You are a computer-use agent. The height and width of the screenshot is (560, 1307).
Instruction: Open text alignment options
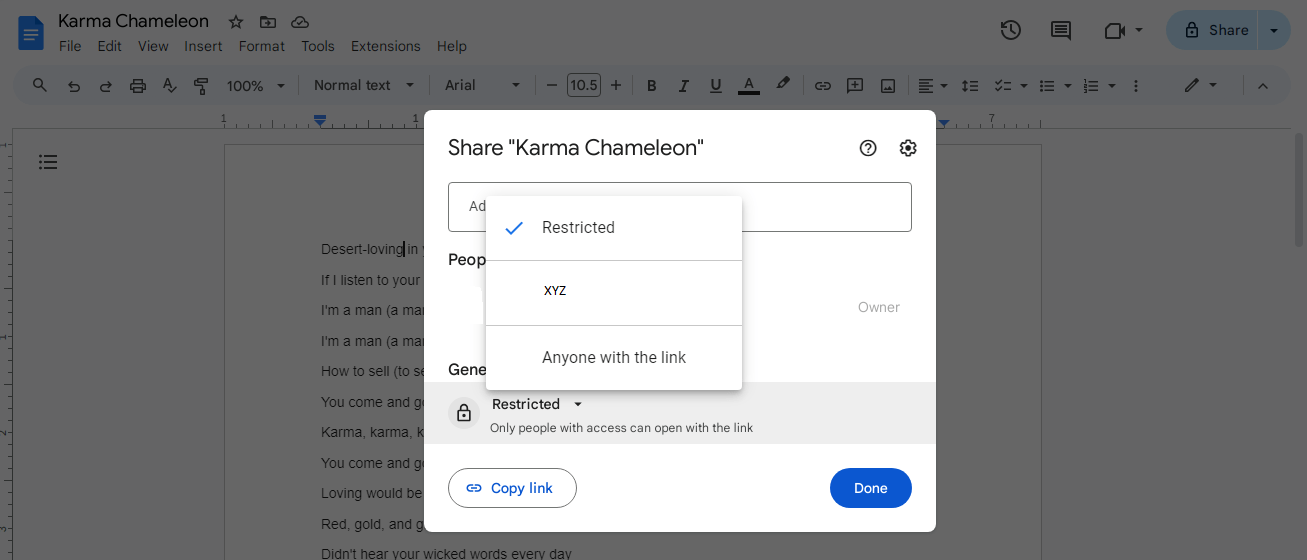pyautogui.click(x=932, y=86)
